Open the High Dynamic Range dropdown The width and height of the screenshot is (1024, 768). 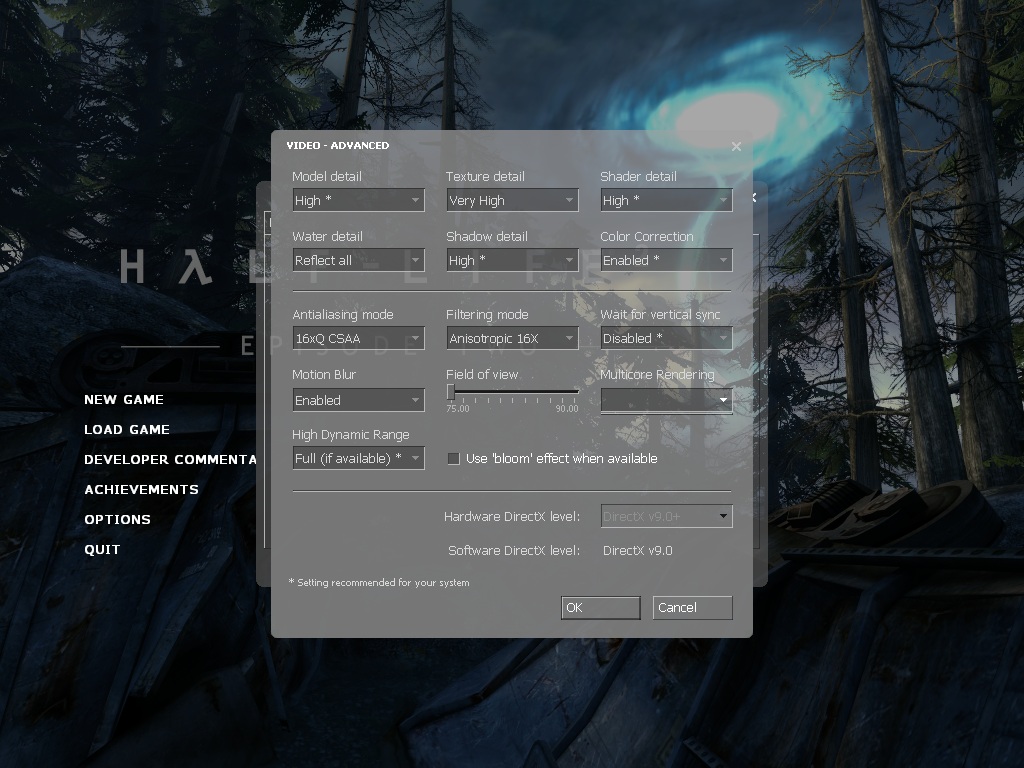pos(358,459)
